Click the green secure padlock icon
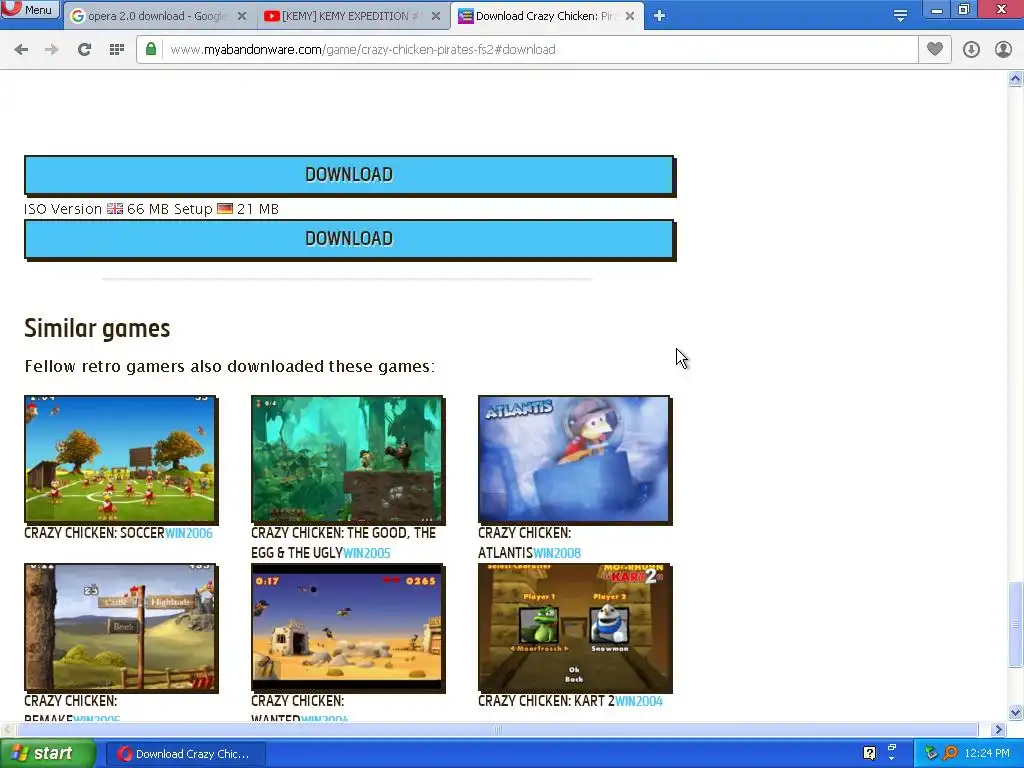This screenshot has width=1024, height=768. pyautogui.click(x=151, y=50)
